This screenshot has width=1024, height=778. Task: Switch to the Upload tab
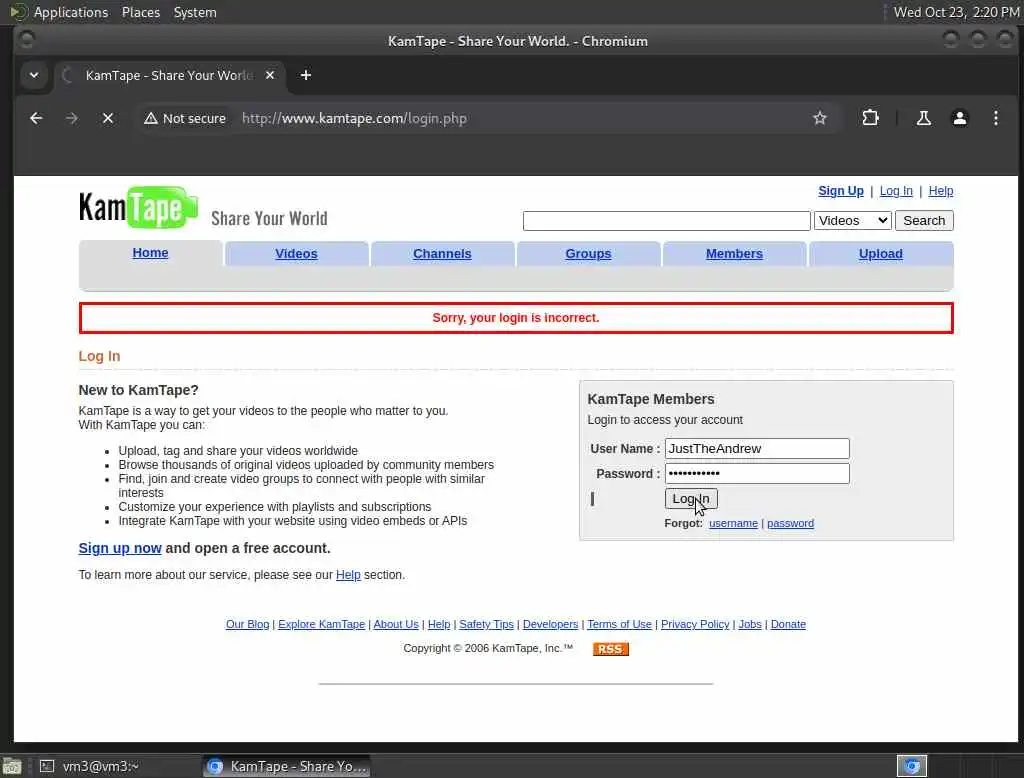tap(880, 253)
